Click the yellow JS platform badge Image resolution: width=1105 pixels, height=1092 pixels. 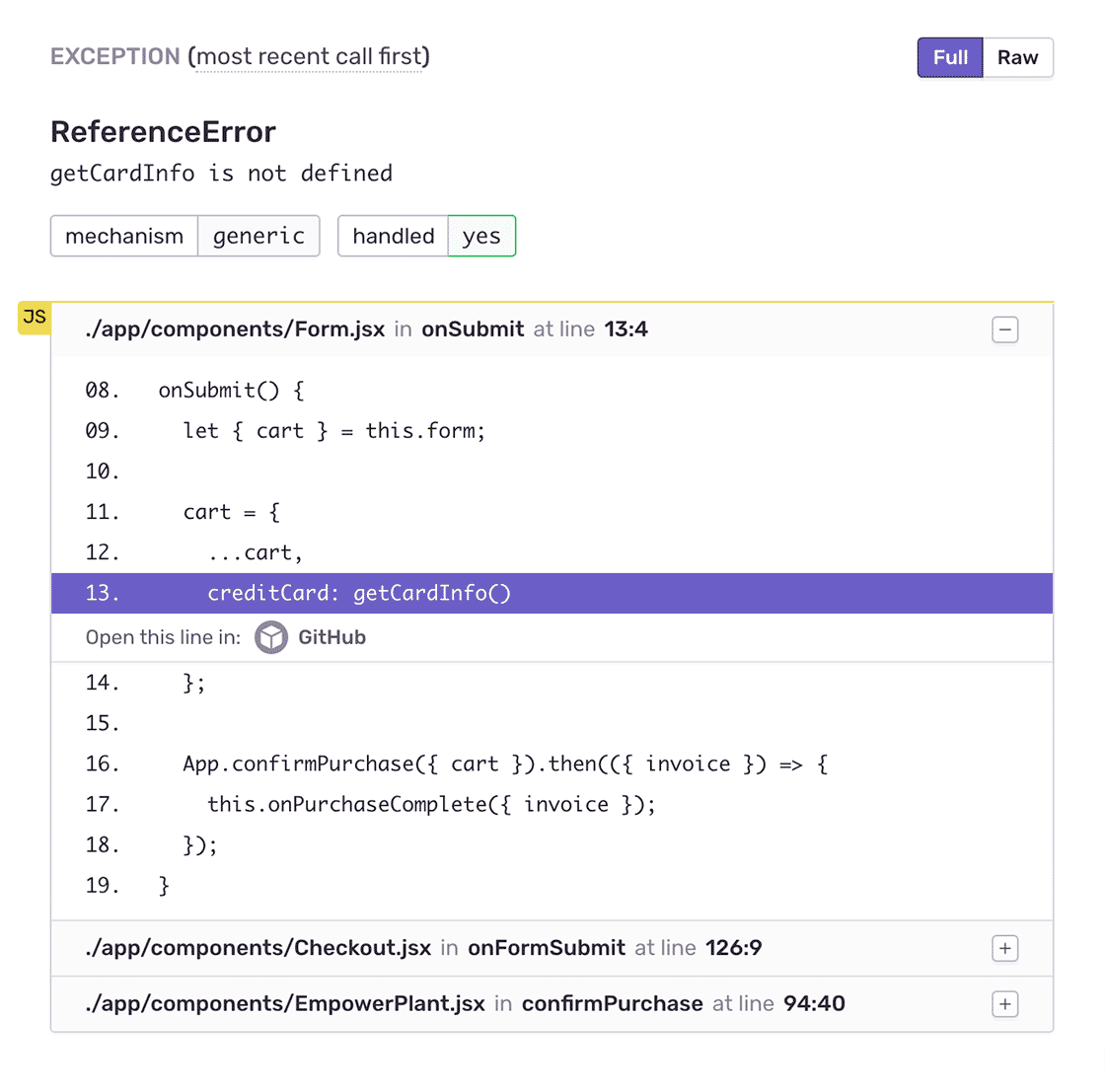[35, 318]
